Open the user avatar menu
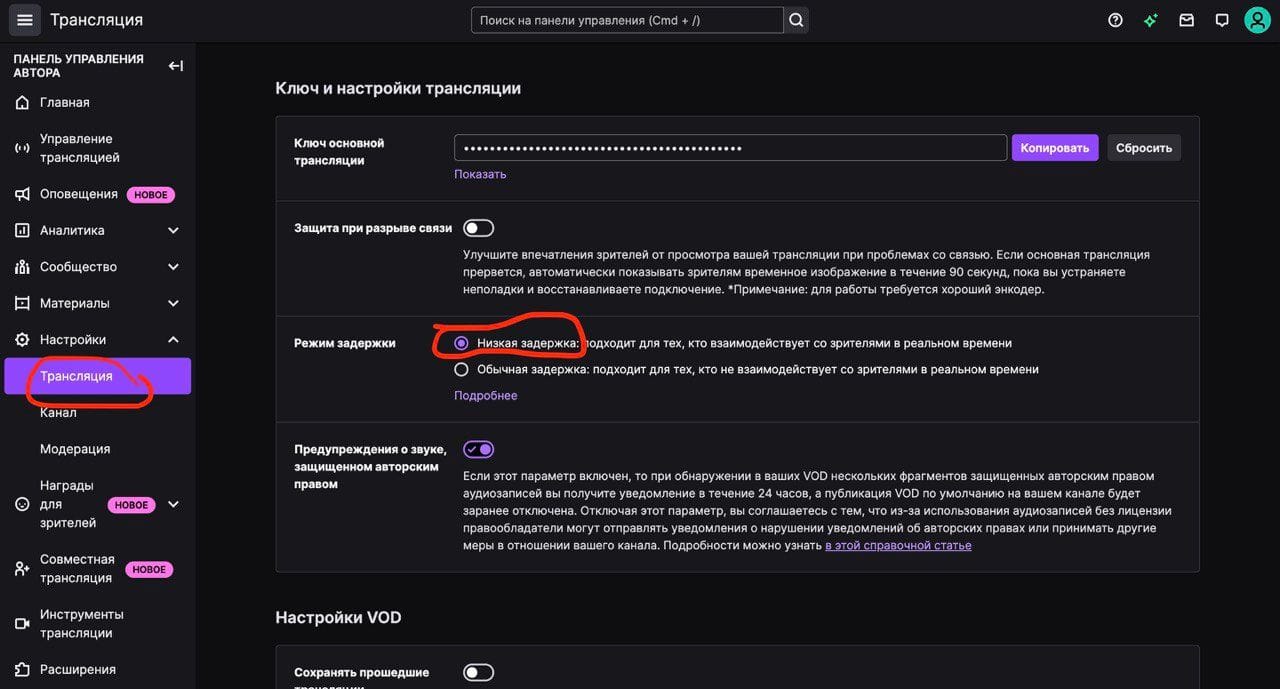 pyautogui.click(x=1256, y=20)
